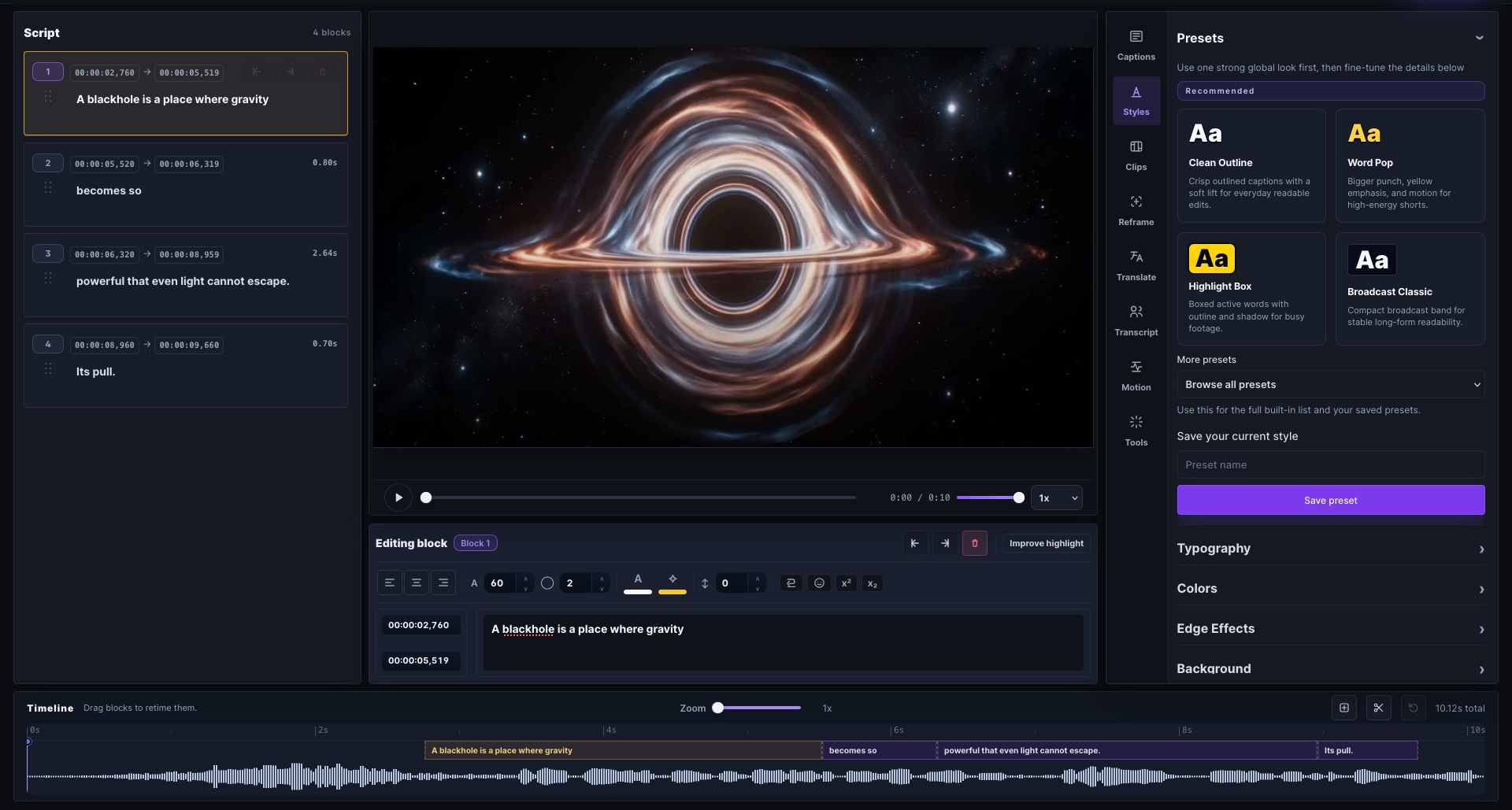The height and width of the screenshot is (810, 1512).
Task: Jump to block end in Editing block
Action: pos(944,543)
